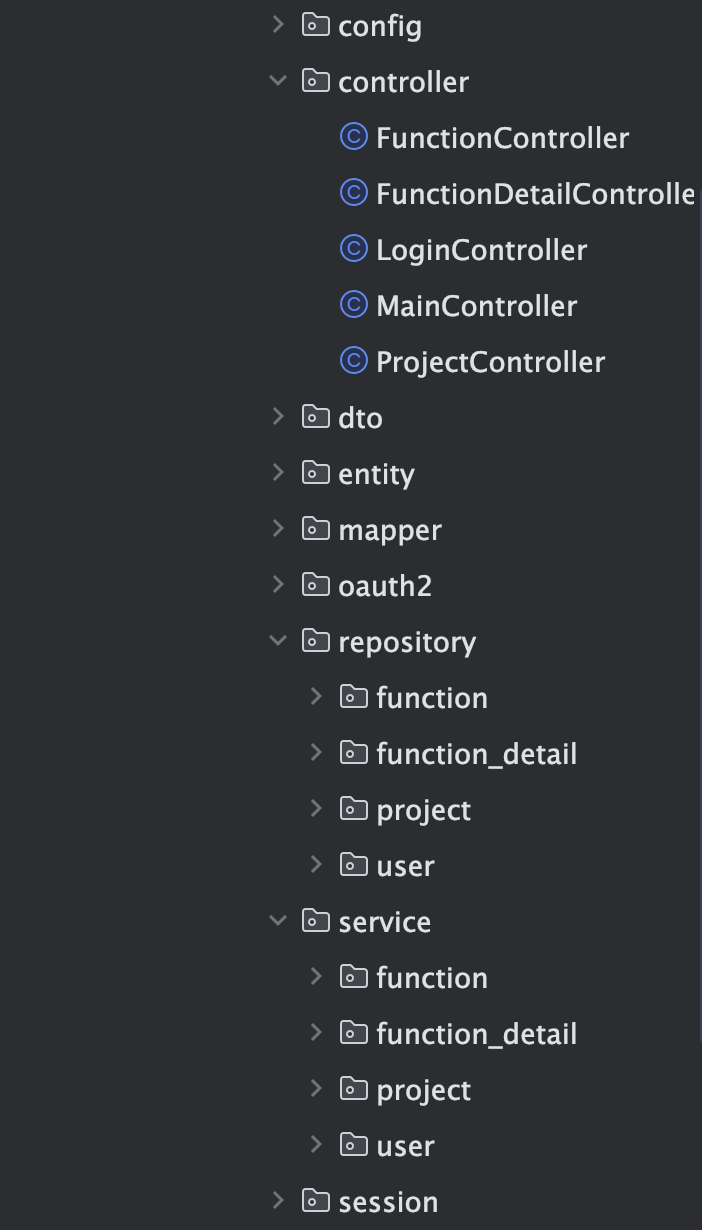Click the FunctionController class icon
The image size is (702, 1230).
click(x=353, y=137)
